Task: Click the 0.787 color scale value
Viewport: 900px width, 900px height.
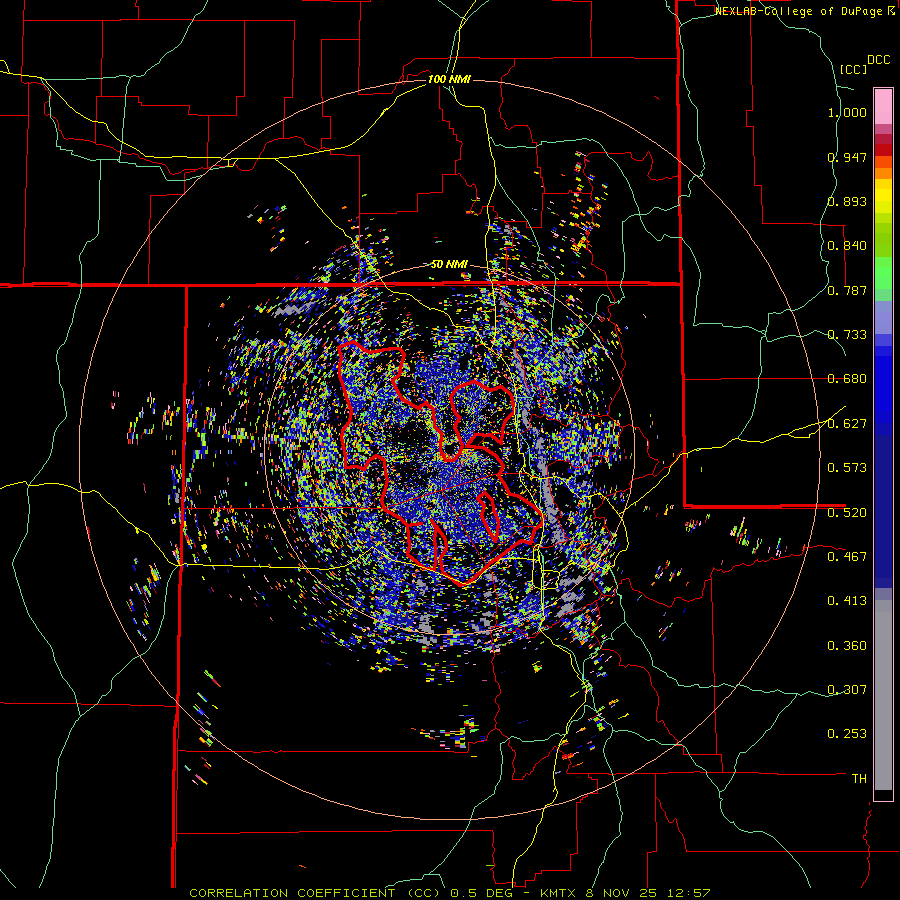Action: coord(847,290)
